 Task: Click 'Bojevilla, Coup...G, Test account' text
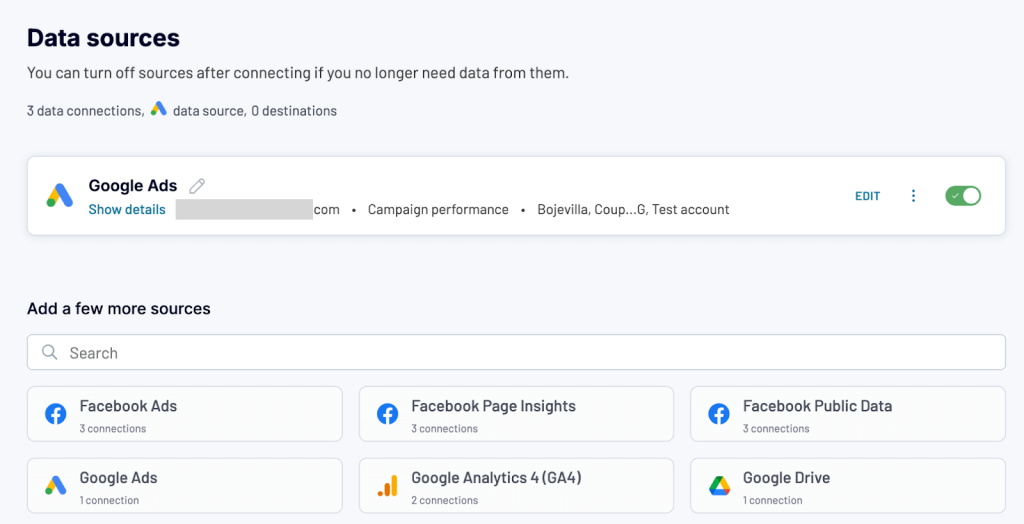point(633,210)
